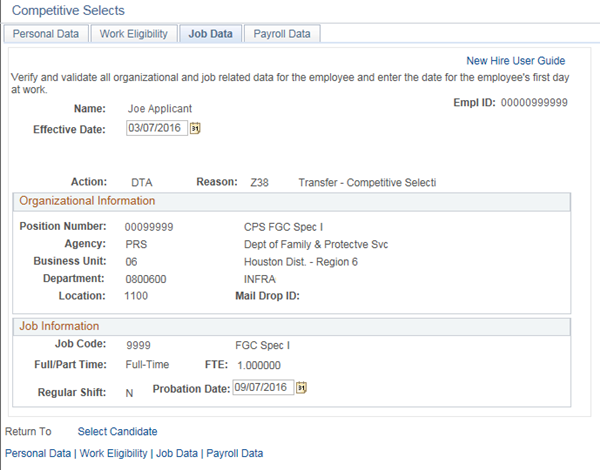600x470 pixels.
Task: Open the Effective Date calendar picker
Action: tap(196, 129)
